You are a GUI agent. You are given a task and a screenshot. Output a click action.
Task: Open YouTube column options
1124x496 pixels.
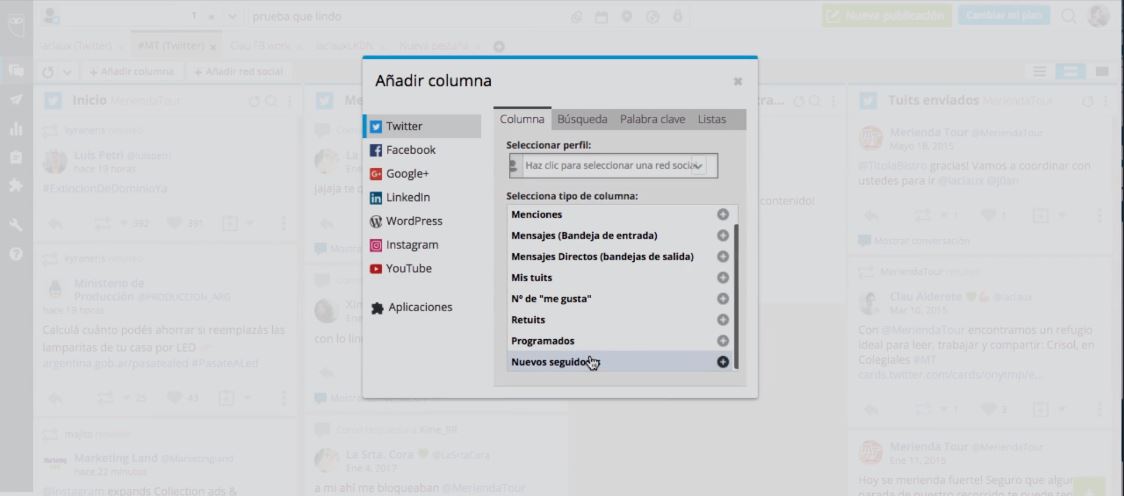click(x=408, y=268)
